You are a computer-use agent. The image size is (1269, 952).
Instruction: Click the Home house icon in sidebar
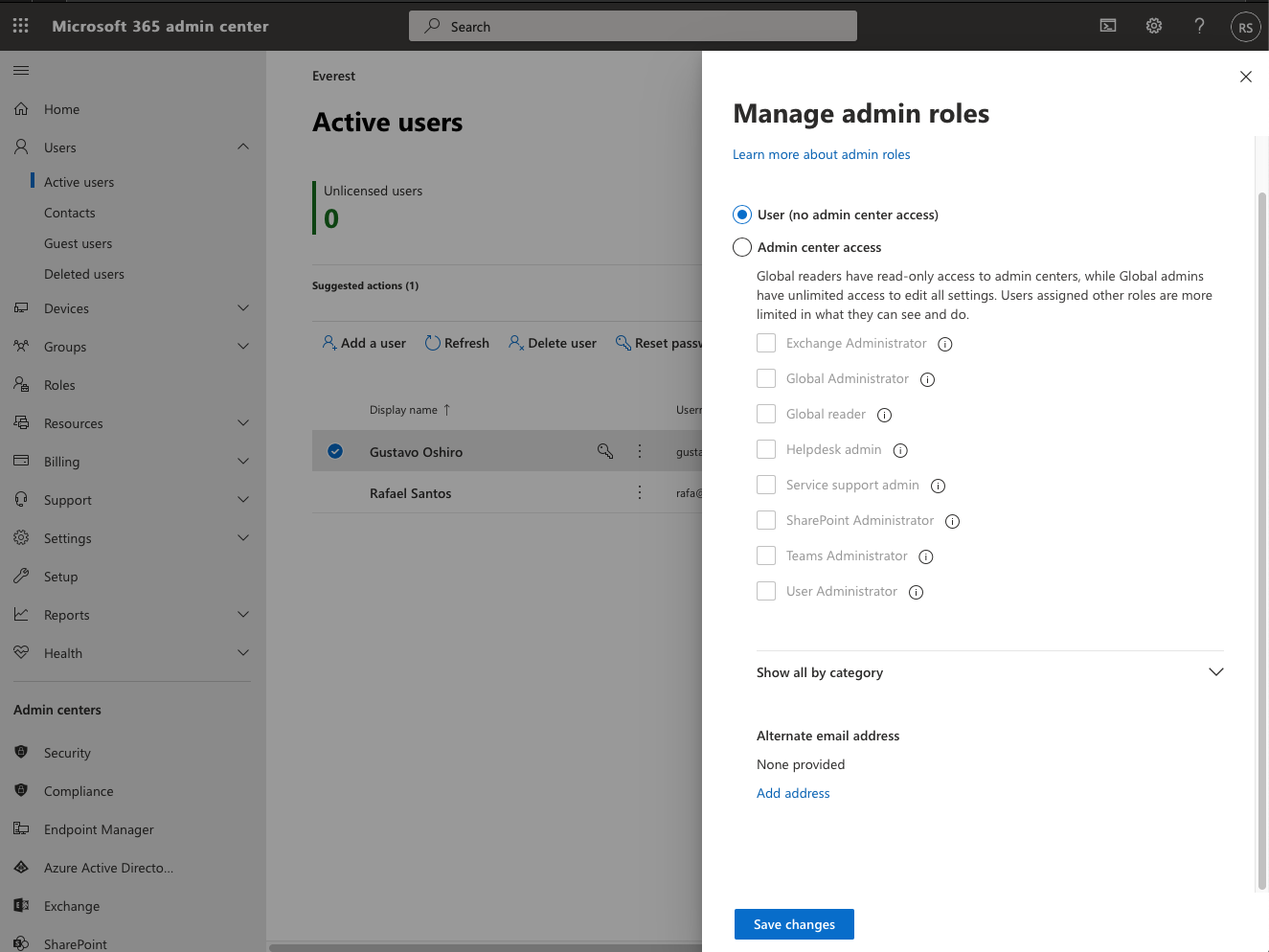coord(21,109)
